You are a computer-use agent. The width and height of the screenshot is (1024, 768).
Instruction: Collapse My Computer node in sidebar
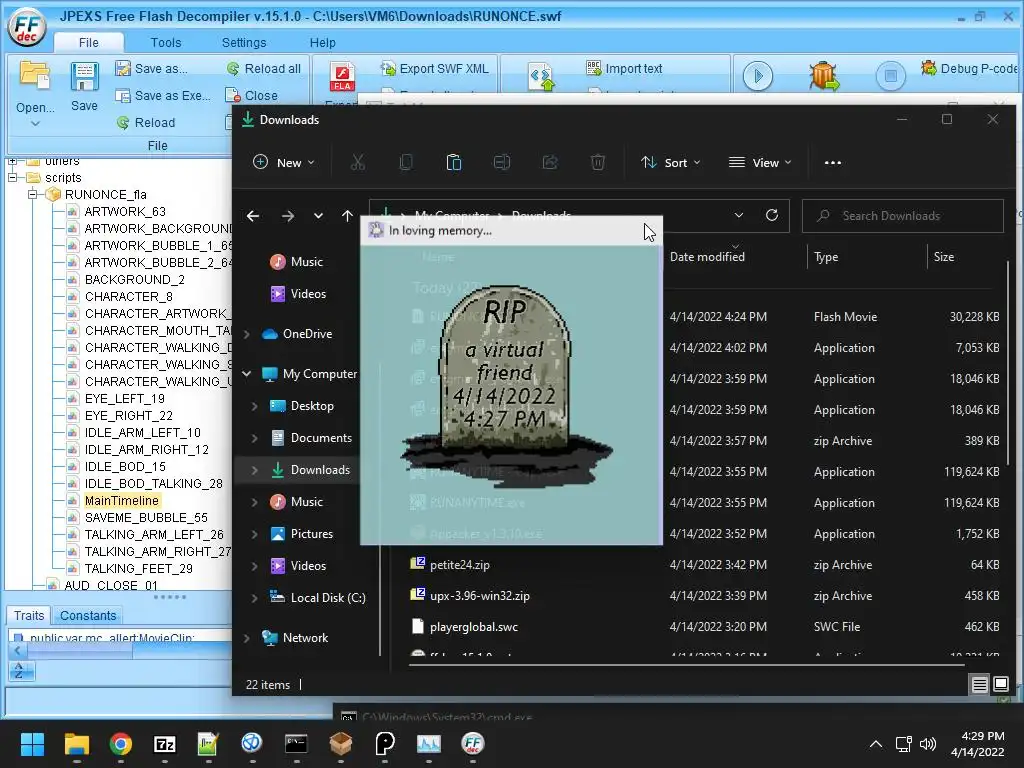point(247,374)
